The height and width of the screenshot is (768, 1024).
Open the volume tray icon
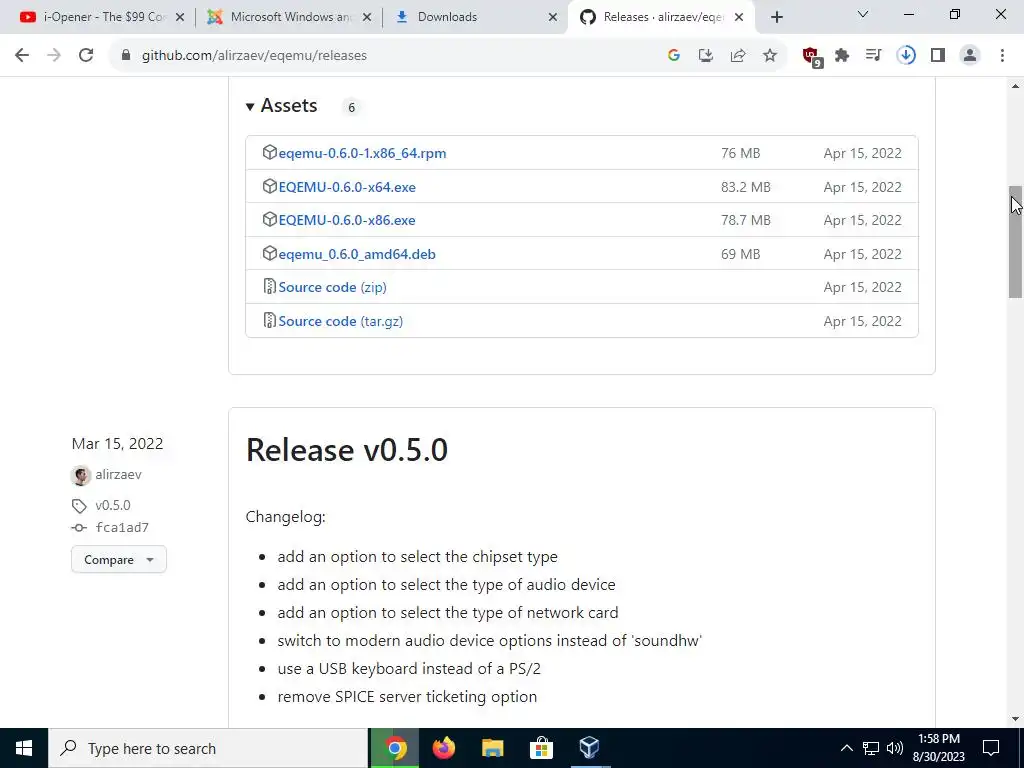click(895, 748)
